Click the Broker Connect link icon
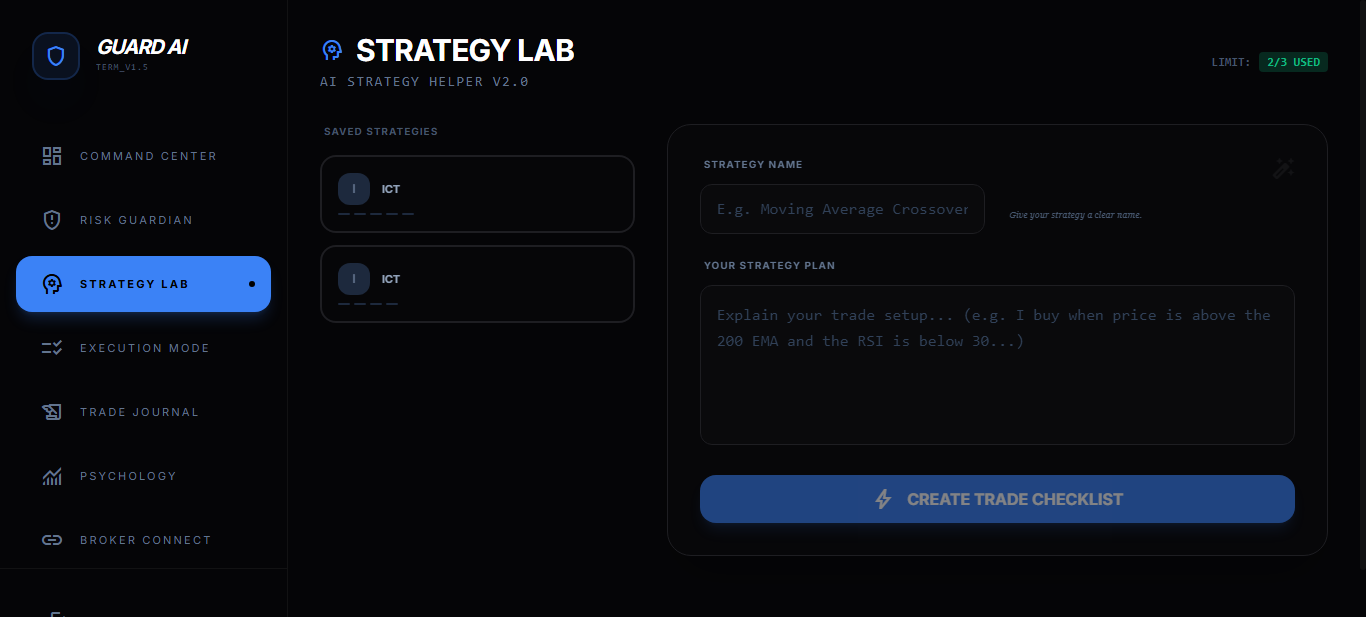 51,540
